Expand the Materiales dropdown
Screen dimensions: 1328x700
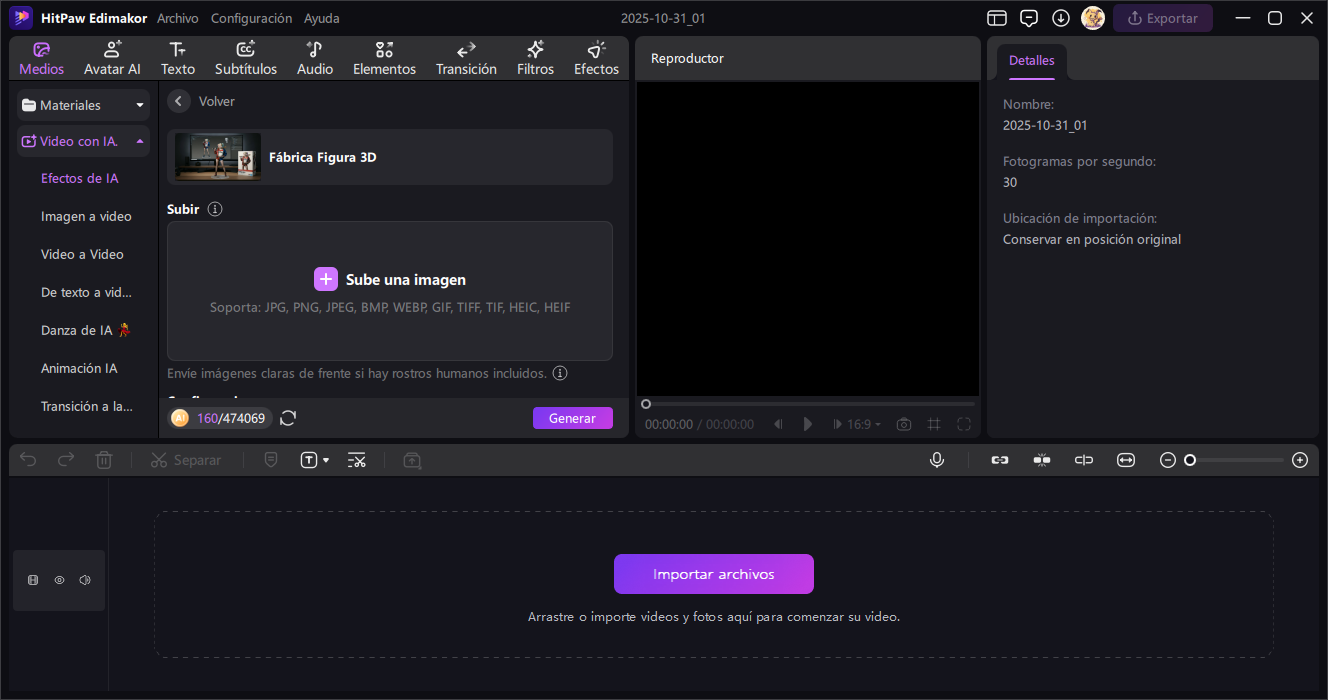[x=140, y=105]
